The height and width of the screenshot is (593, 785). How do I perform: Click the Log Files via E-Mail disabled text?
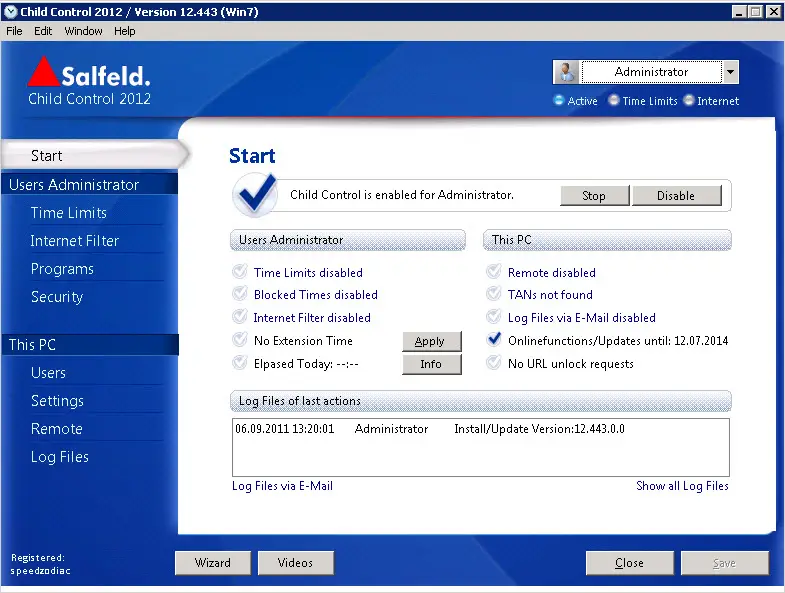[582, 318]
